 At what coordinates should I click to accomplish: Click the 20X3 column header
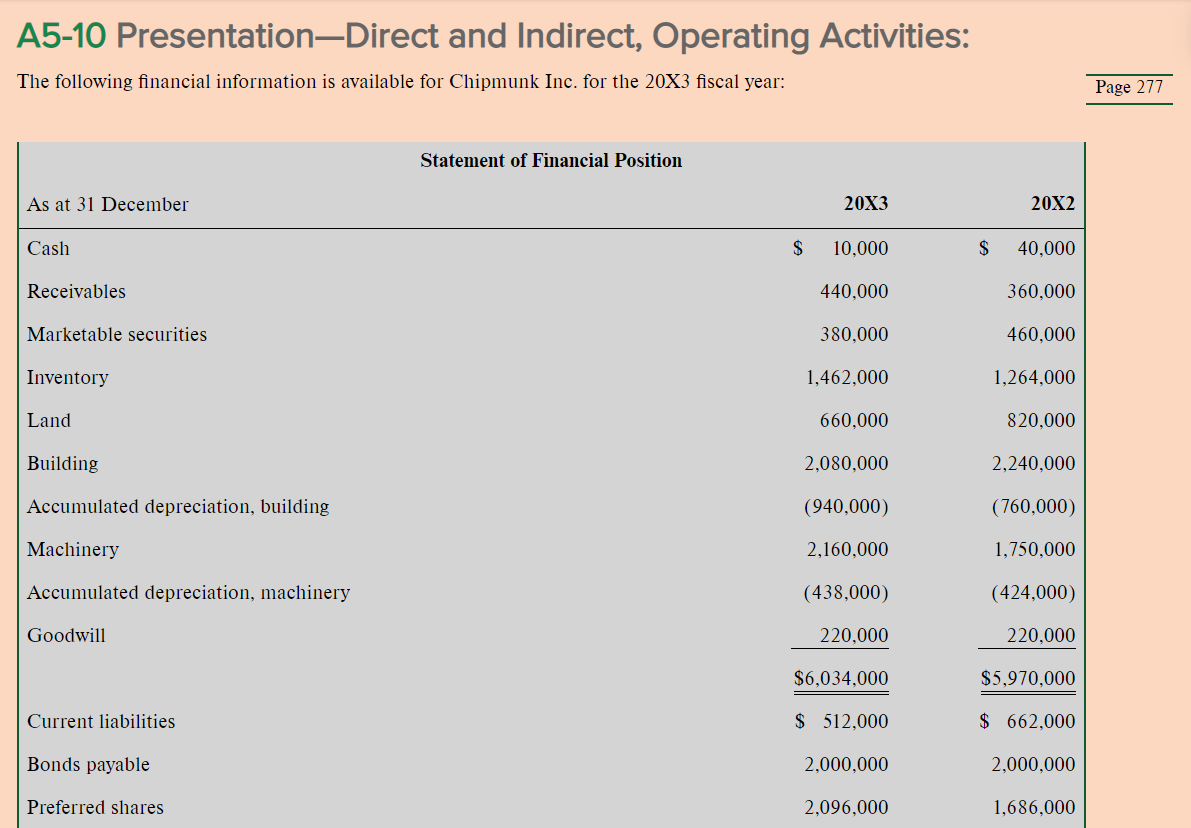[x=865, y=204]
